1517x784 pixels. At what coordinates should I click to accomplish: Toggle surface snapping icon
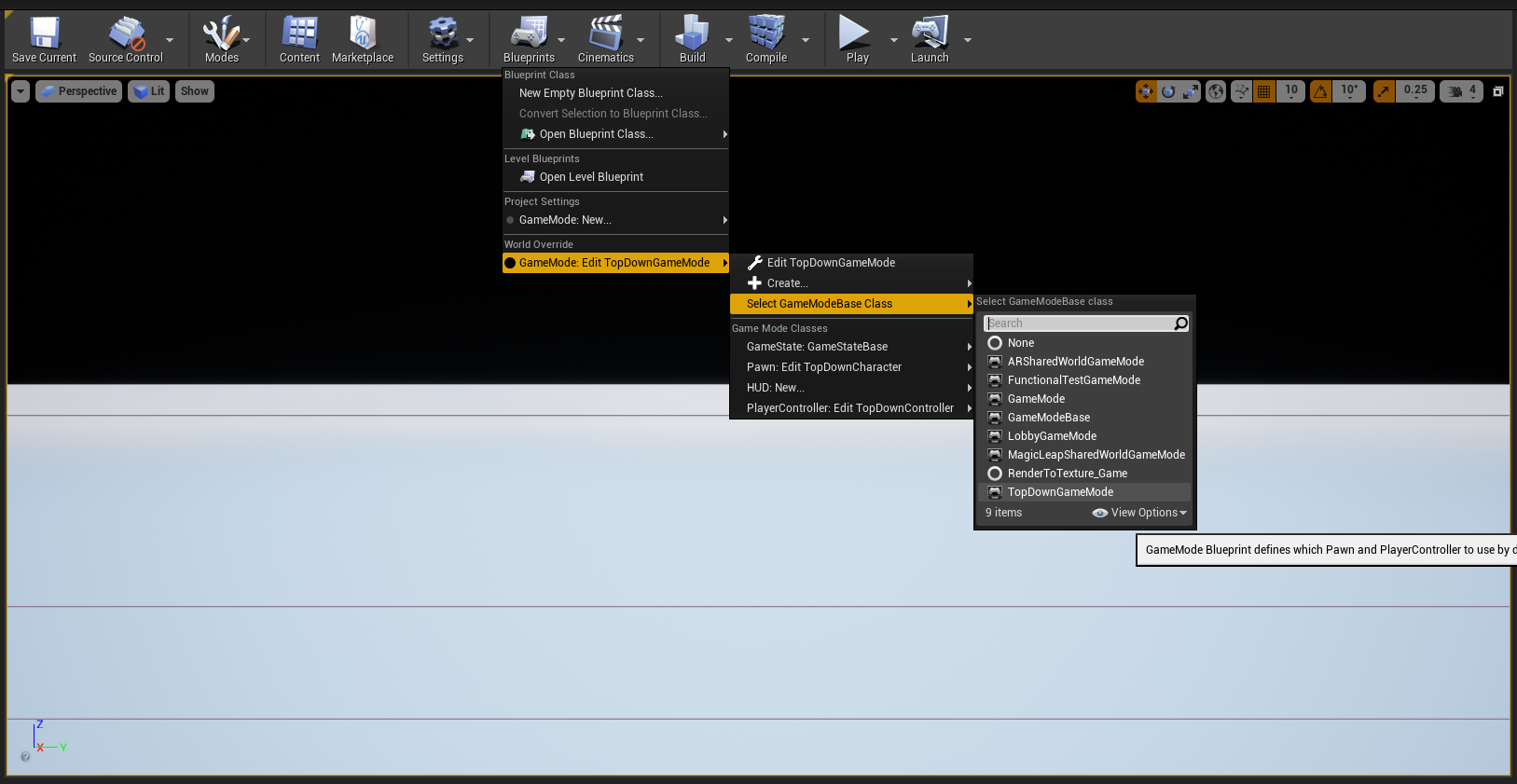point(1241,91)
